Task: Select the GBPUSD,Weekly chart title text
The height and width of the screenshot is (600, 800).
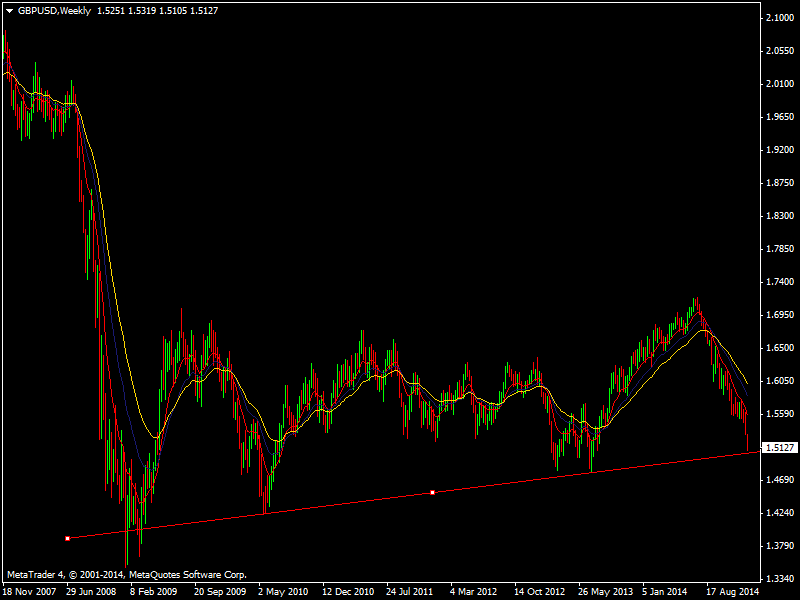Action: click(54, 11)
